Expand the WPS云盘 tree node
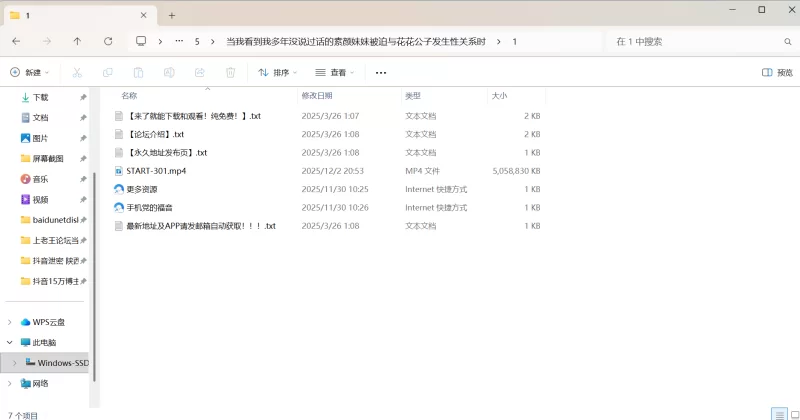The width and height of the screenshot is (800, 420). (x=11, y=322)
